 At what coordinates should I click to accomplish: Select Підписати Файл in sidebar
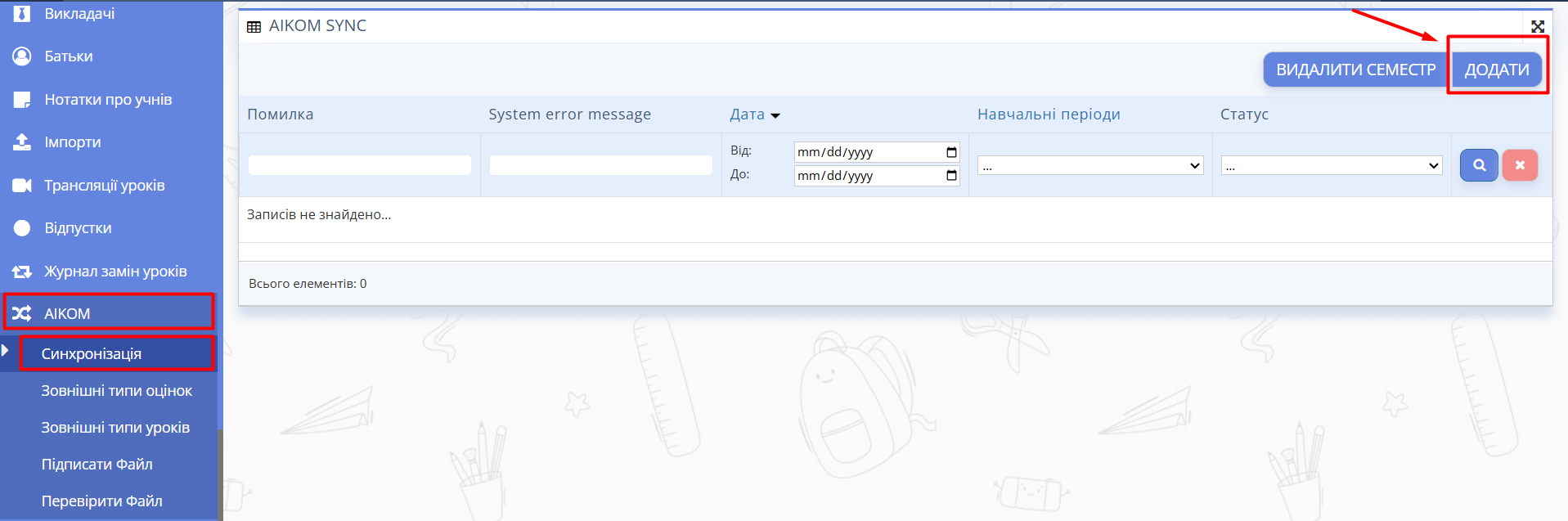[97, 465]
